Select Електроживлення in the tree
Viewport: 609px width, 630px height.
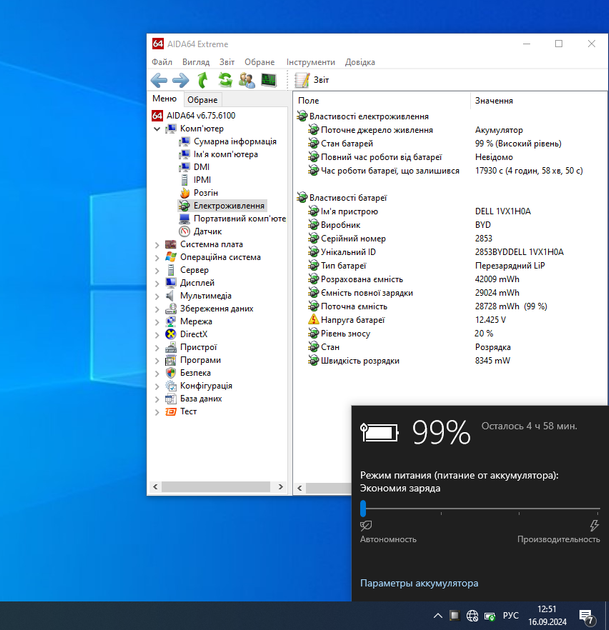(x=229, y=206)
